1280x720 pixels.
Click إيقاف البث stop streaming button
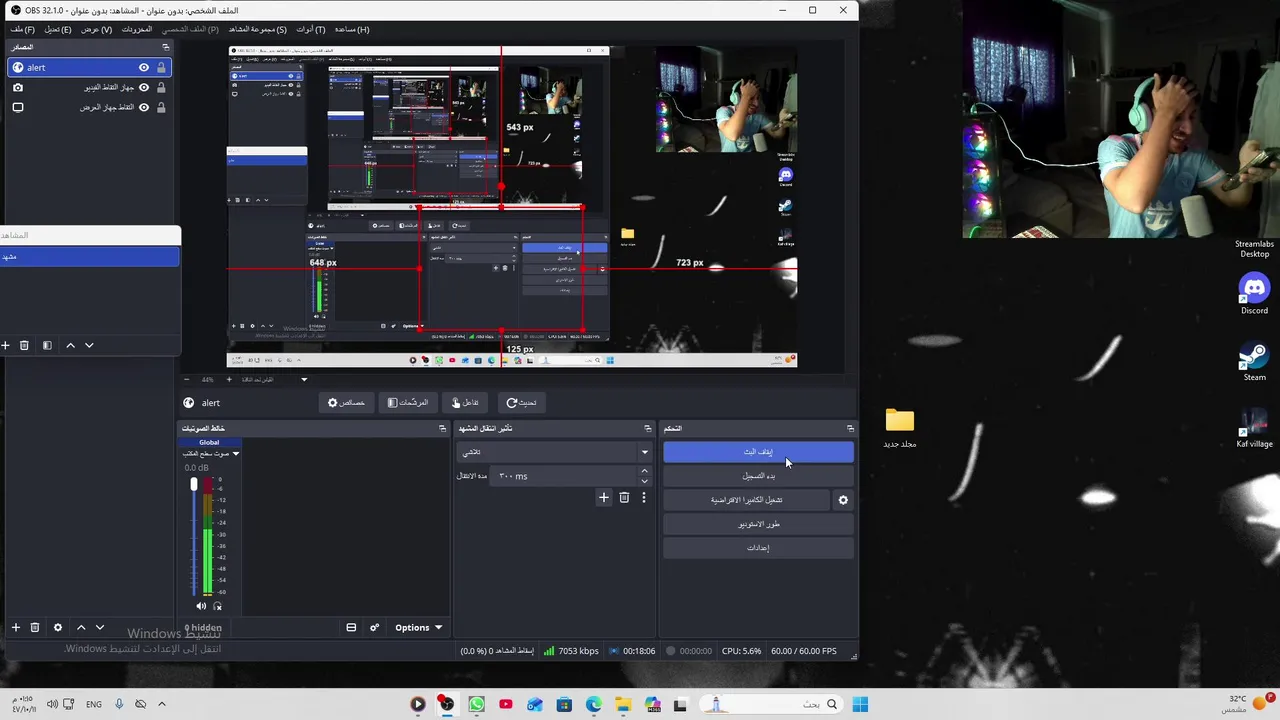tap(758, 452)
